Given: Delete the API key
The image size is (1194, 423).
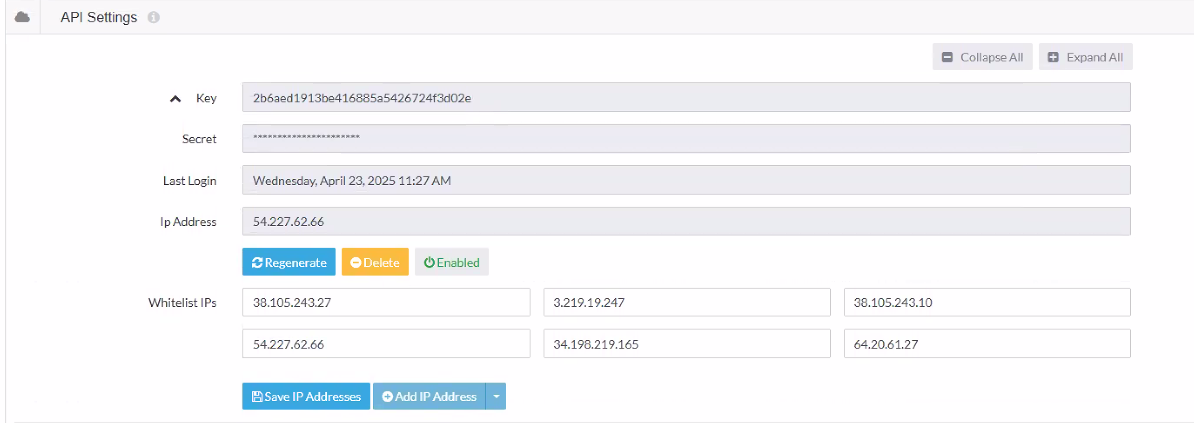Looking at the screenshot, I should coord(375,262).
